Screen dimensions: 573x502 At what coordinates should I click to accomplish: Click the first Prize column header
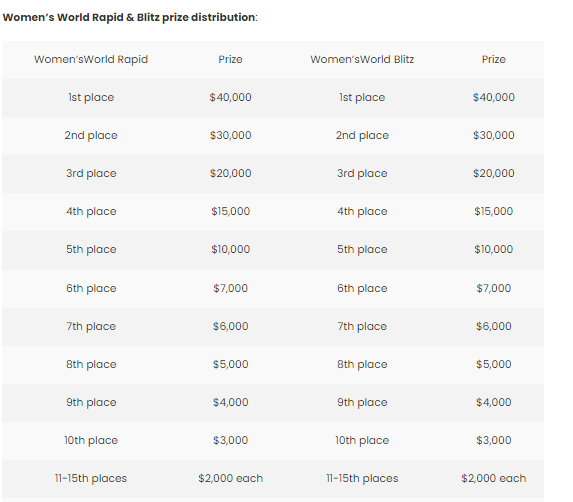(230, 59)
